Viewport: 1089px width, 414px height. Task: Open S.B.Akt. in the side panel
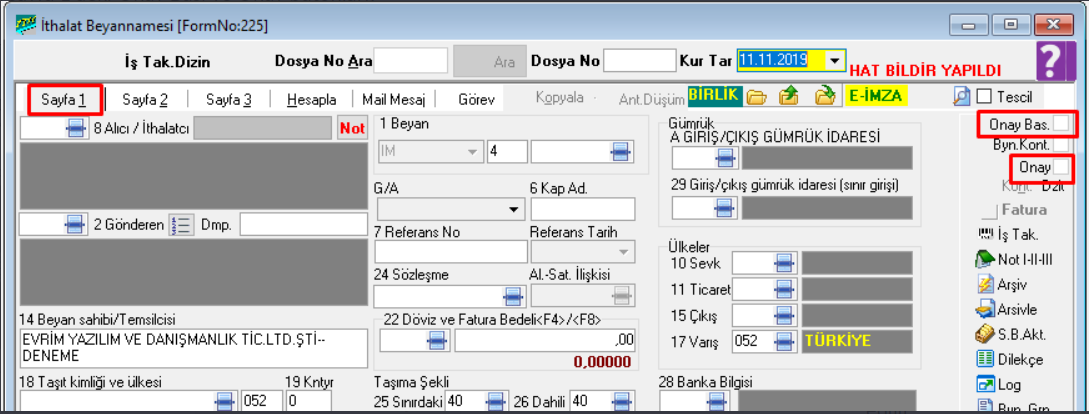1011,334
